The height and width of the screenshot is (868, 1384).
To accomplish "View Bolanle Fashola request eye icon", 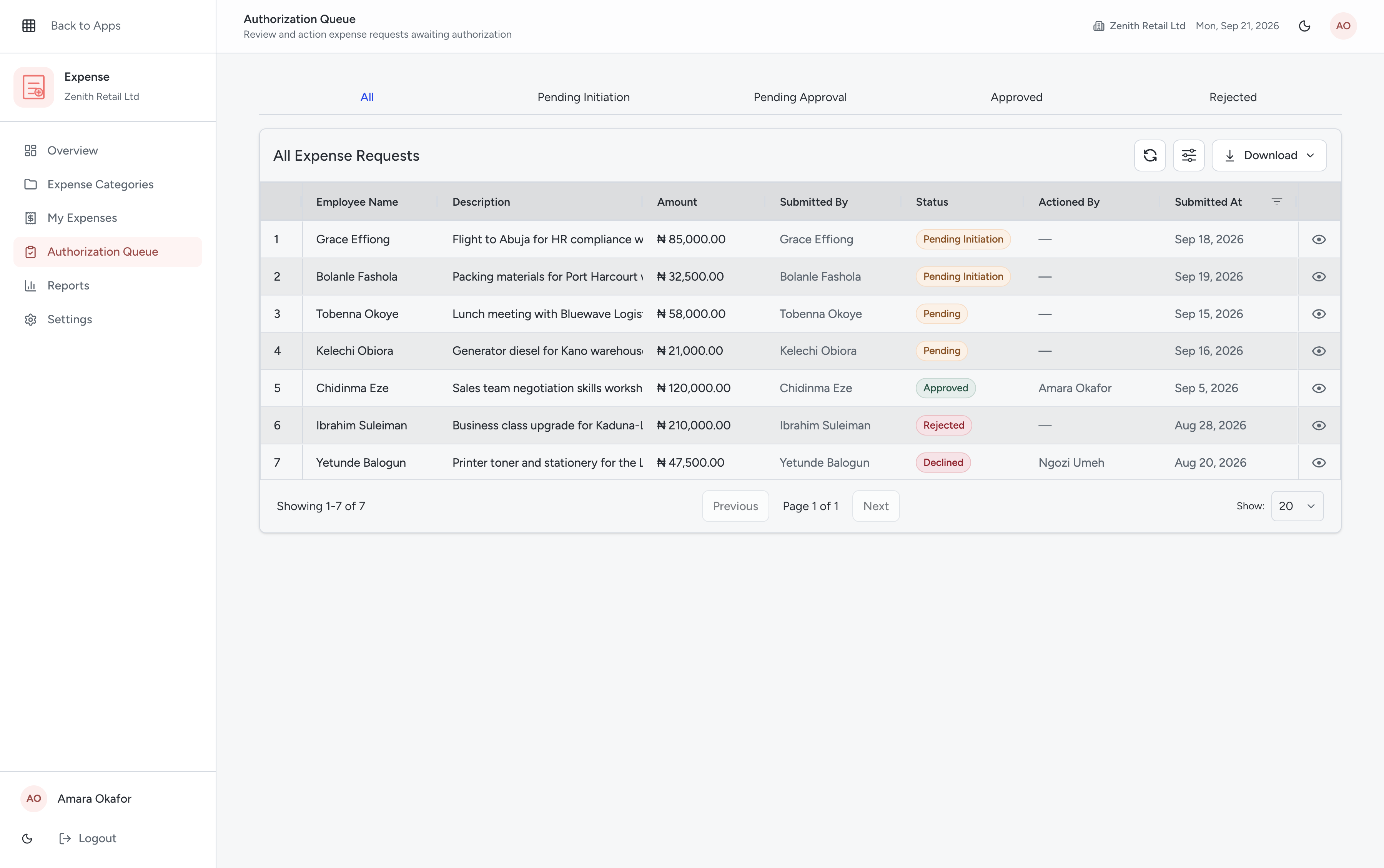I will pyautogui.click(x=1319, y=277).
